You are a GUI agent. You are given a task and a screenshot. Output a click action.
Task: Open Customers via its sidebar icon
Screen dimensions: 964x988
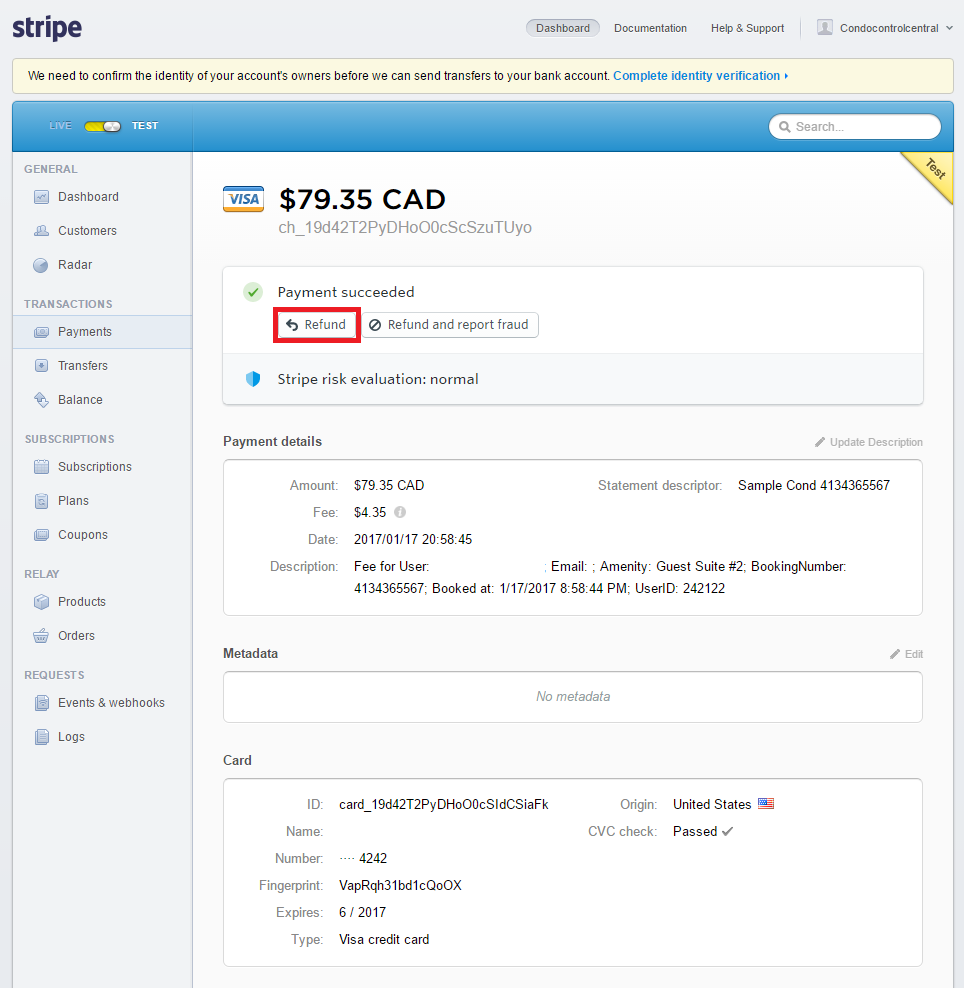[41, 231]
